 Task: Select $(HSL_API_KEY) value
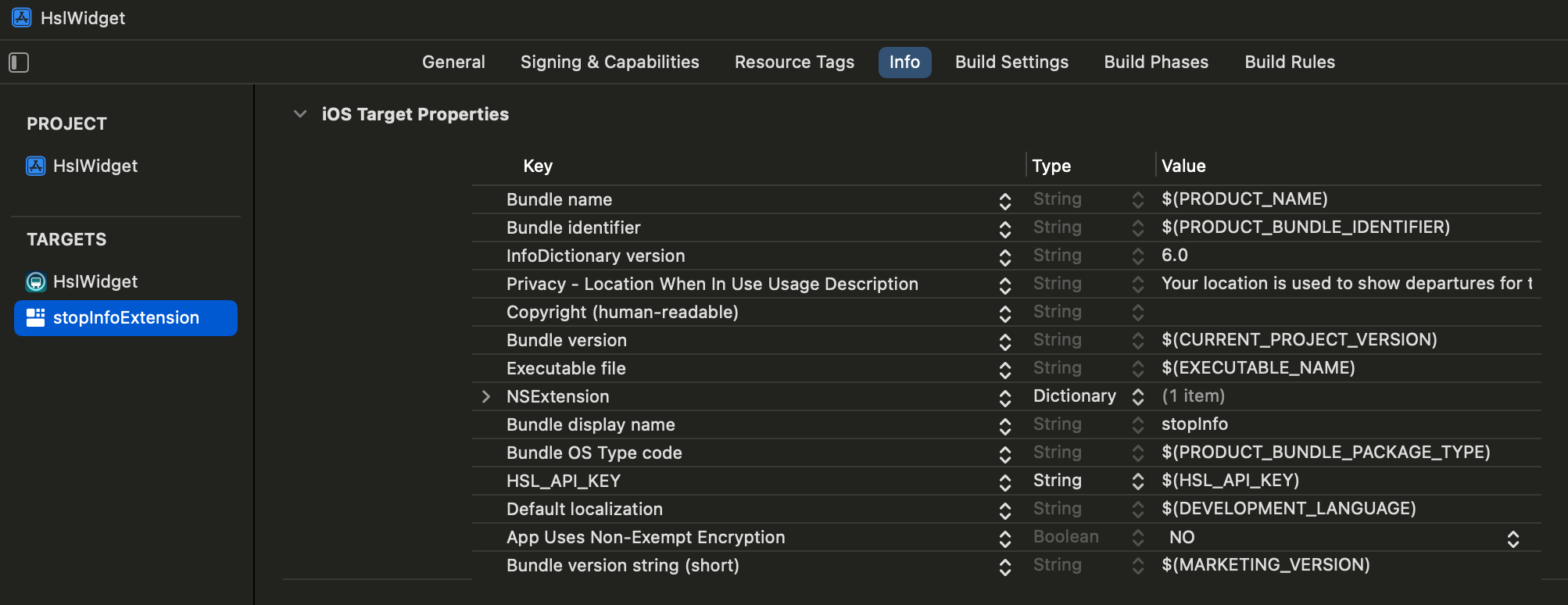point(1230,481)
